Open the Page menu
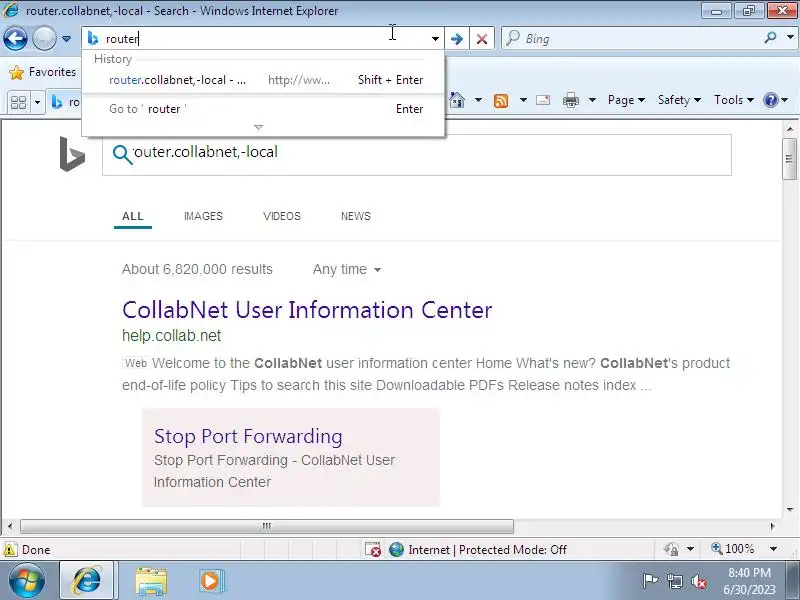This screenshot has height=600, width=800. coord(627,100)
